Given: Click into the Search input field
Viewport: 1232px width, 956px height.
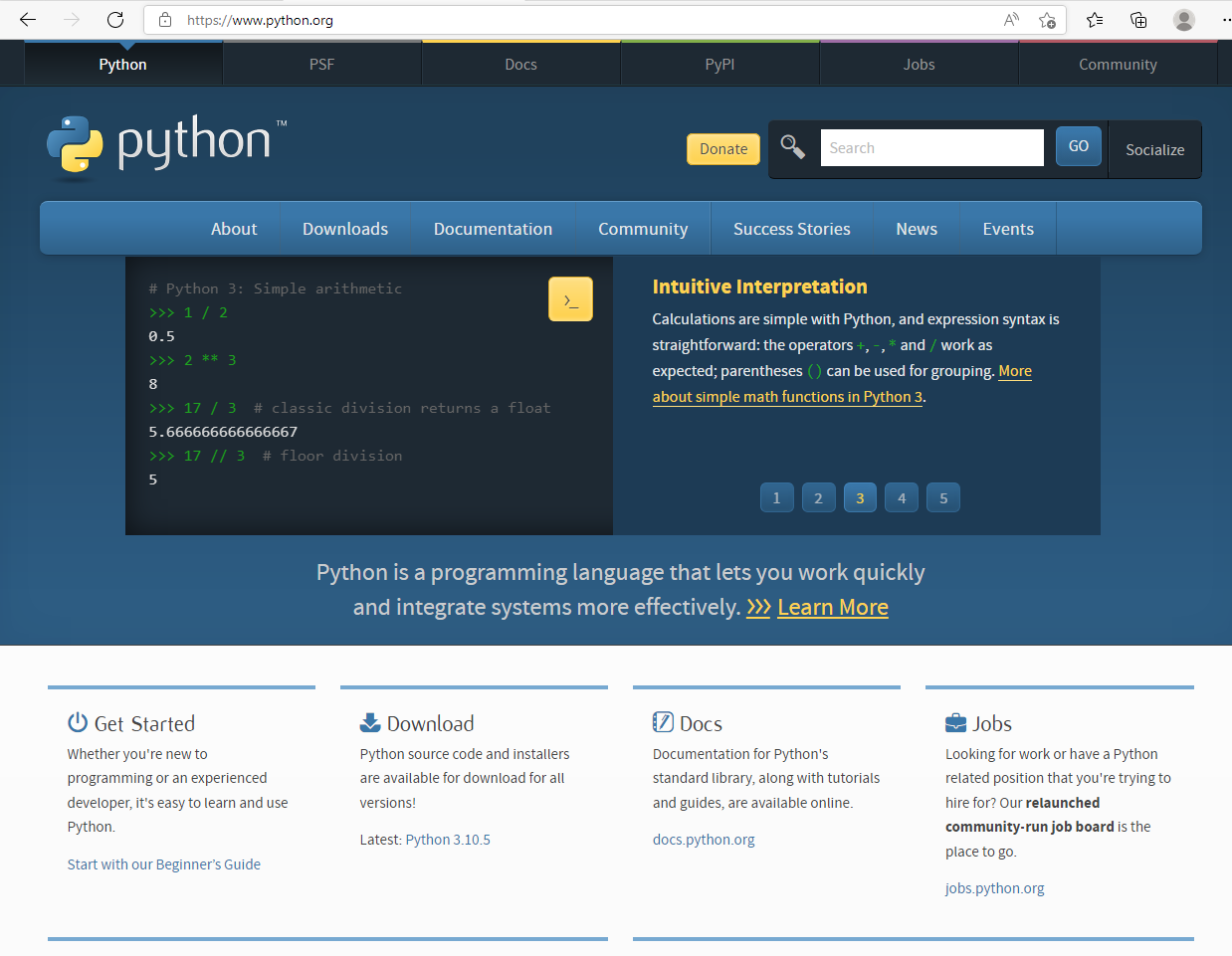Looking at the screenshot, I should point(931,148).
